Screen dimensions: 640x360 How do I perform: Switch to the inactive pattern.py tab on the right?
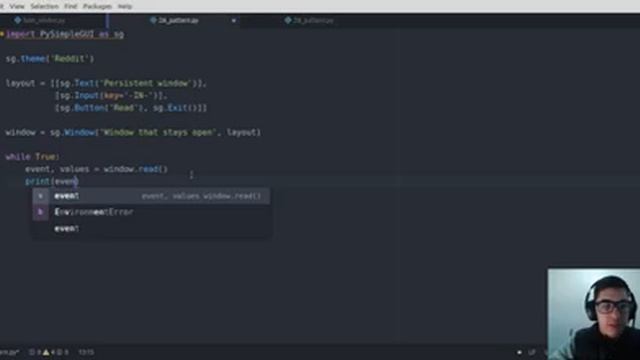(x=313, y=20)
